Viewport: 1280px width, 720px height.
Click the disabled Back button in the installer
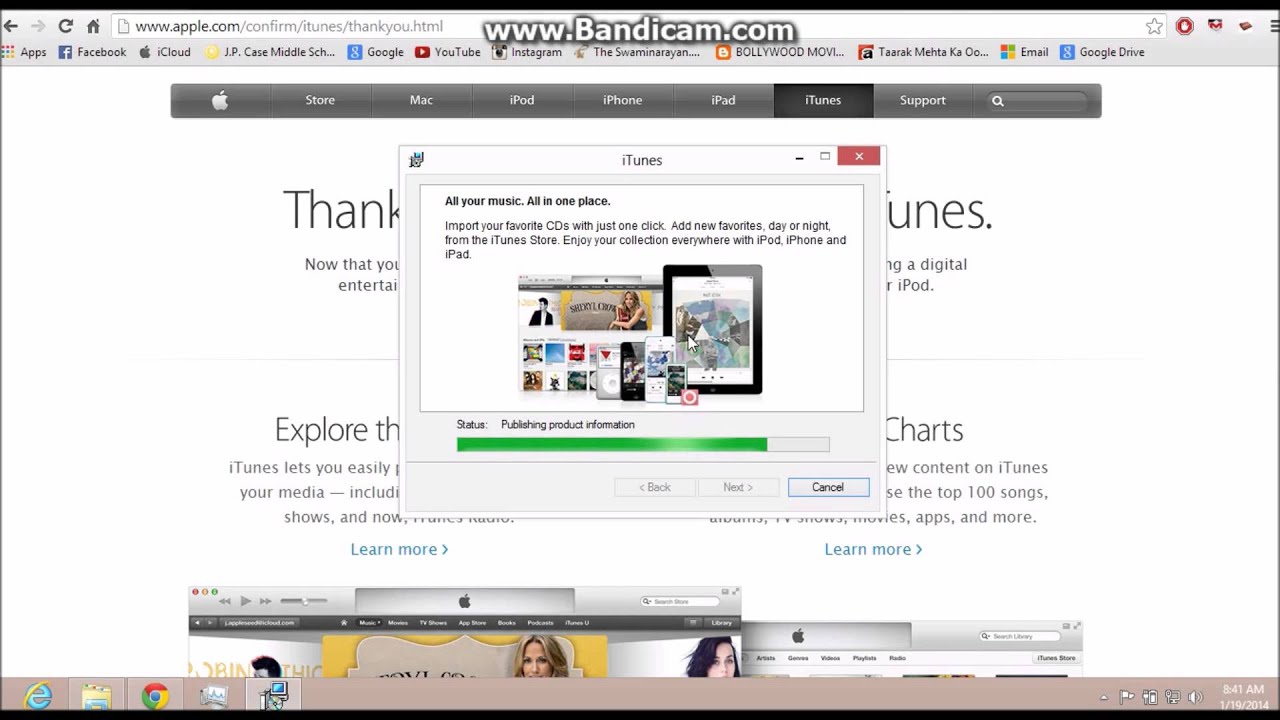click(x=655, y=487)
